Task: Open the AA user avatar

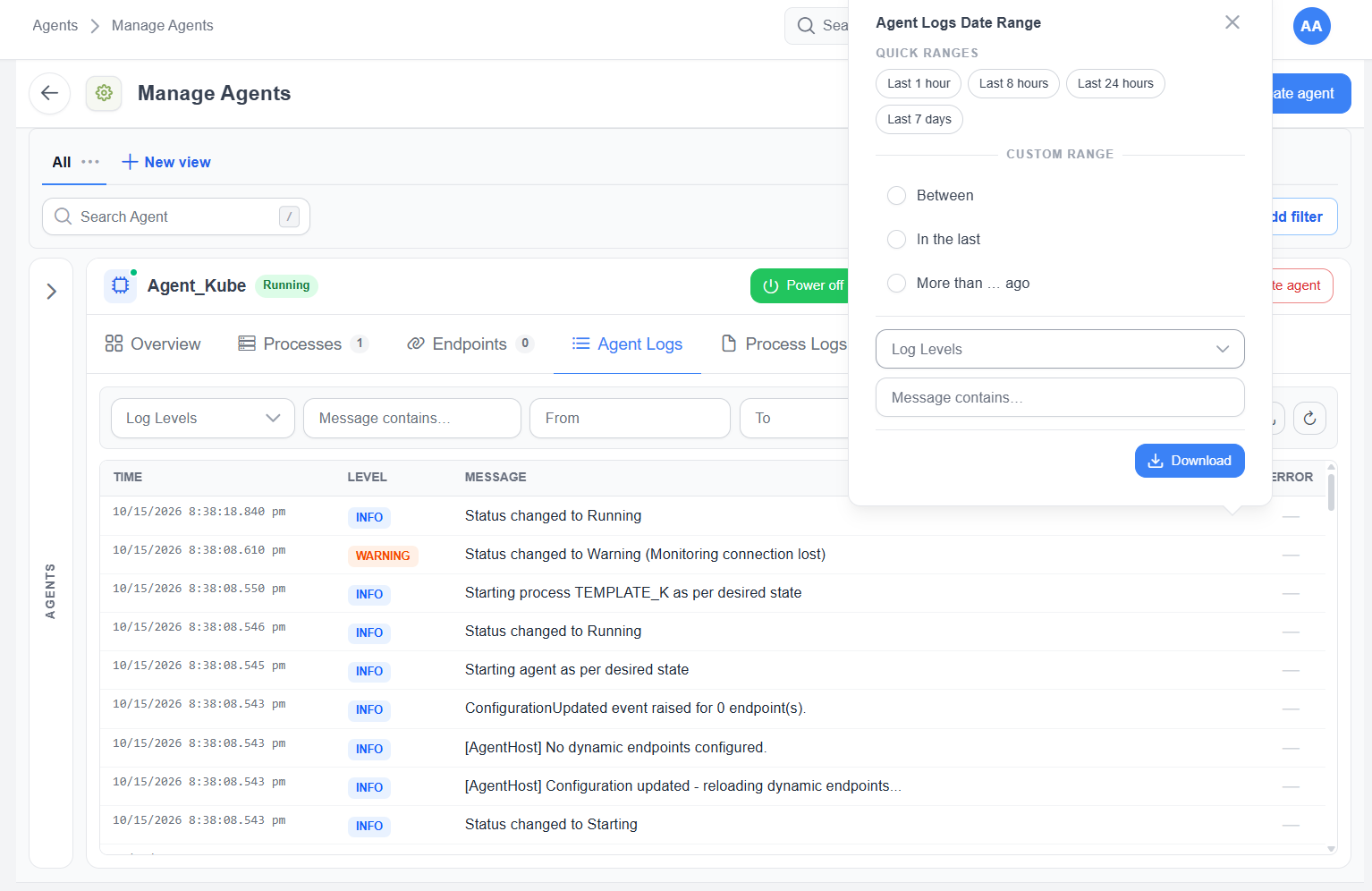Action: coord(1311,26)
